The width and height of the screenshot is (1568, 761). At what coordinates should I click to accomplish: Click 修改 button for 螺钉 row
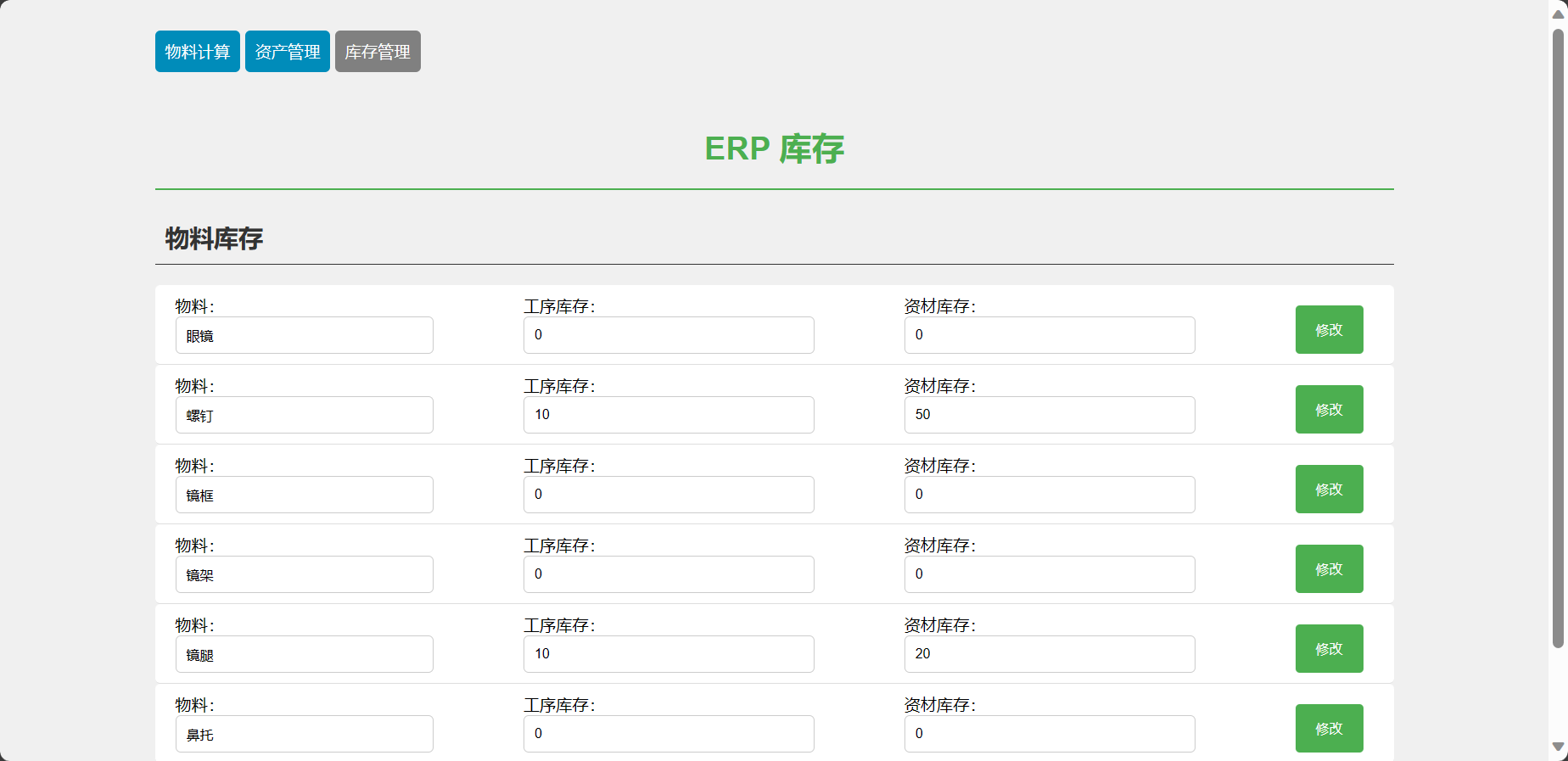click(x=1329, y=410)
